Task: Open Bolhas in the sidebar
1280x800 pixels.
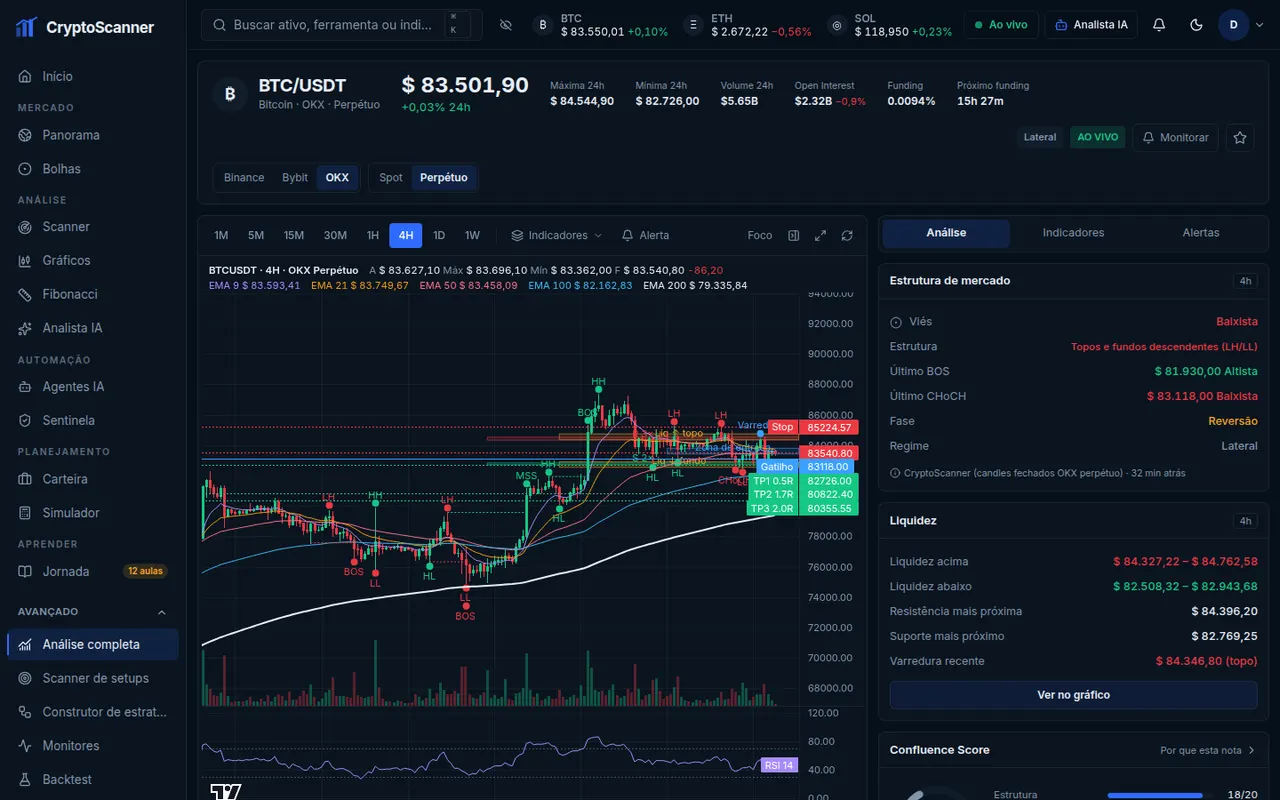Action: click(x=92, y=169)
